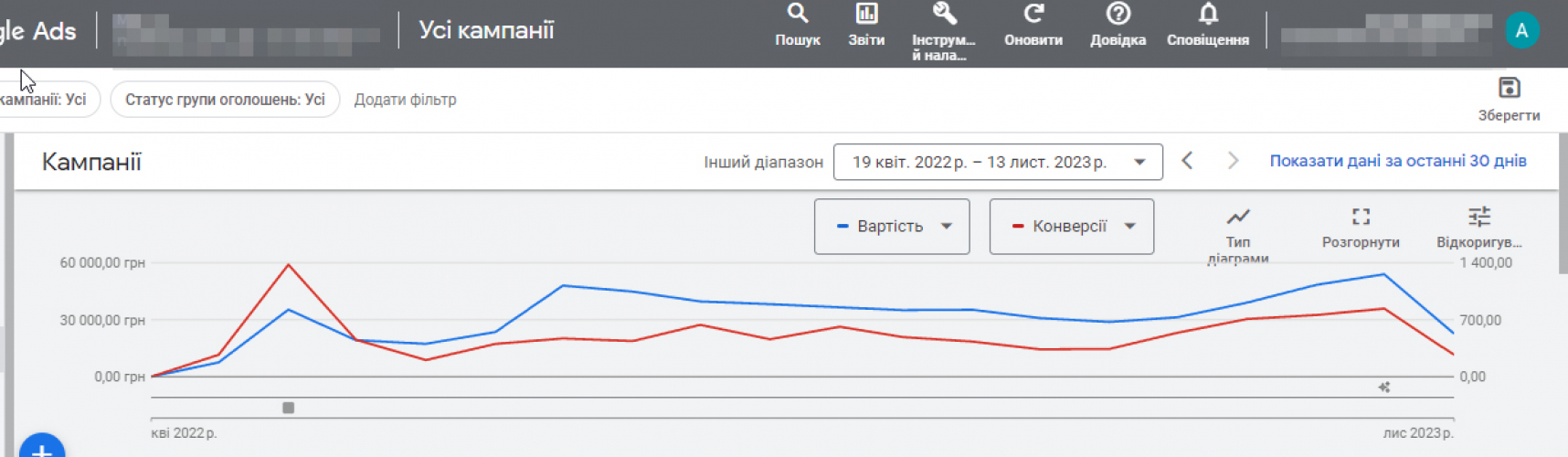Viewport: 1568px width, 457px height.
Task: Click Додати фільтр to add a filter
Action: 405,100
